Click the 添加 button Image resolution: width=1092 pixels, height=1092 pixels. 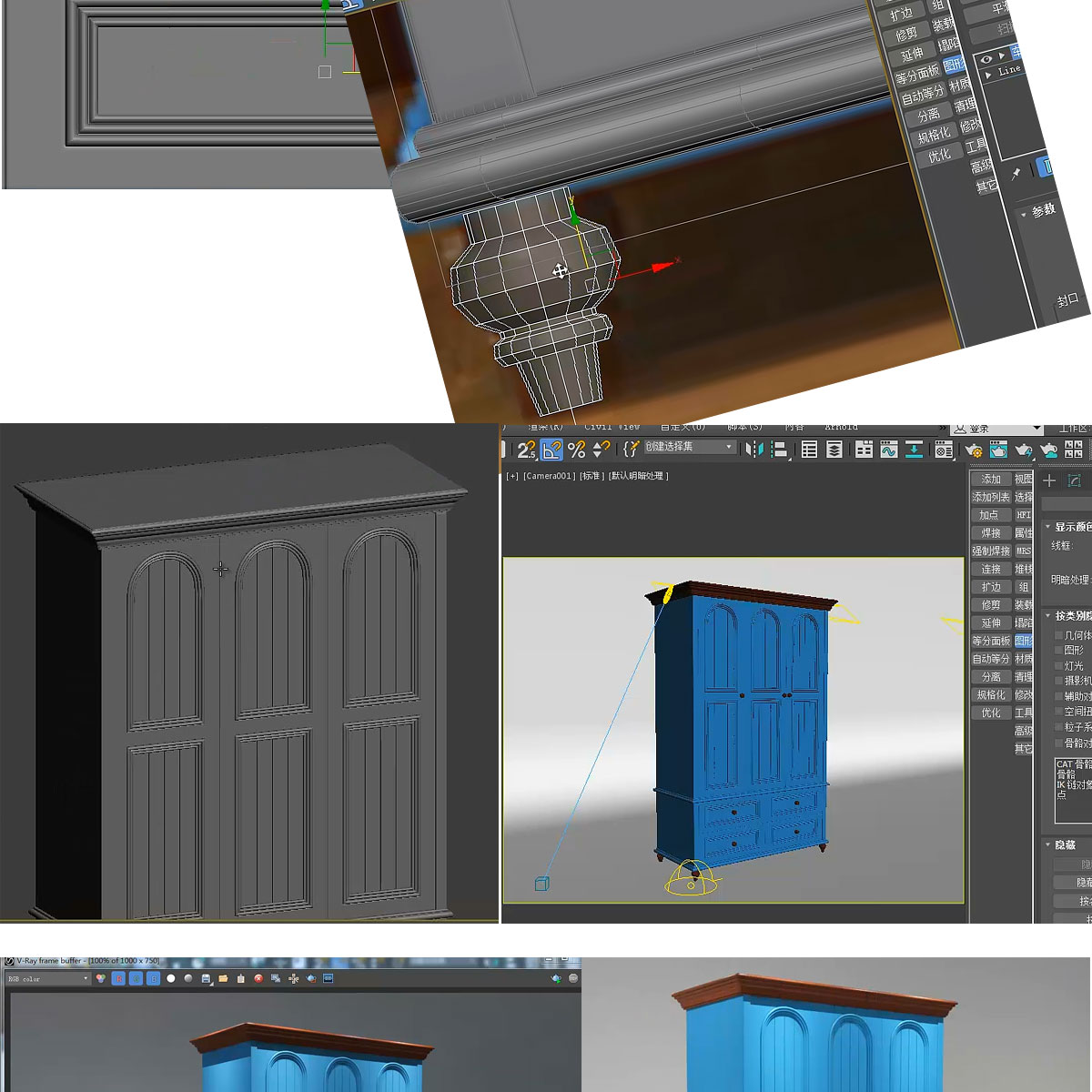[991, 479]
